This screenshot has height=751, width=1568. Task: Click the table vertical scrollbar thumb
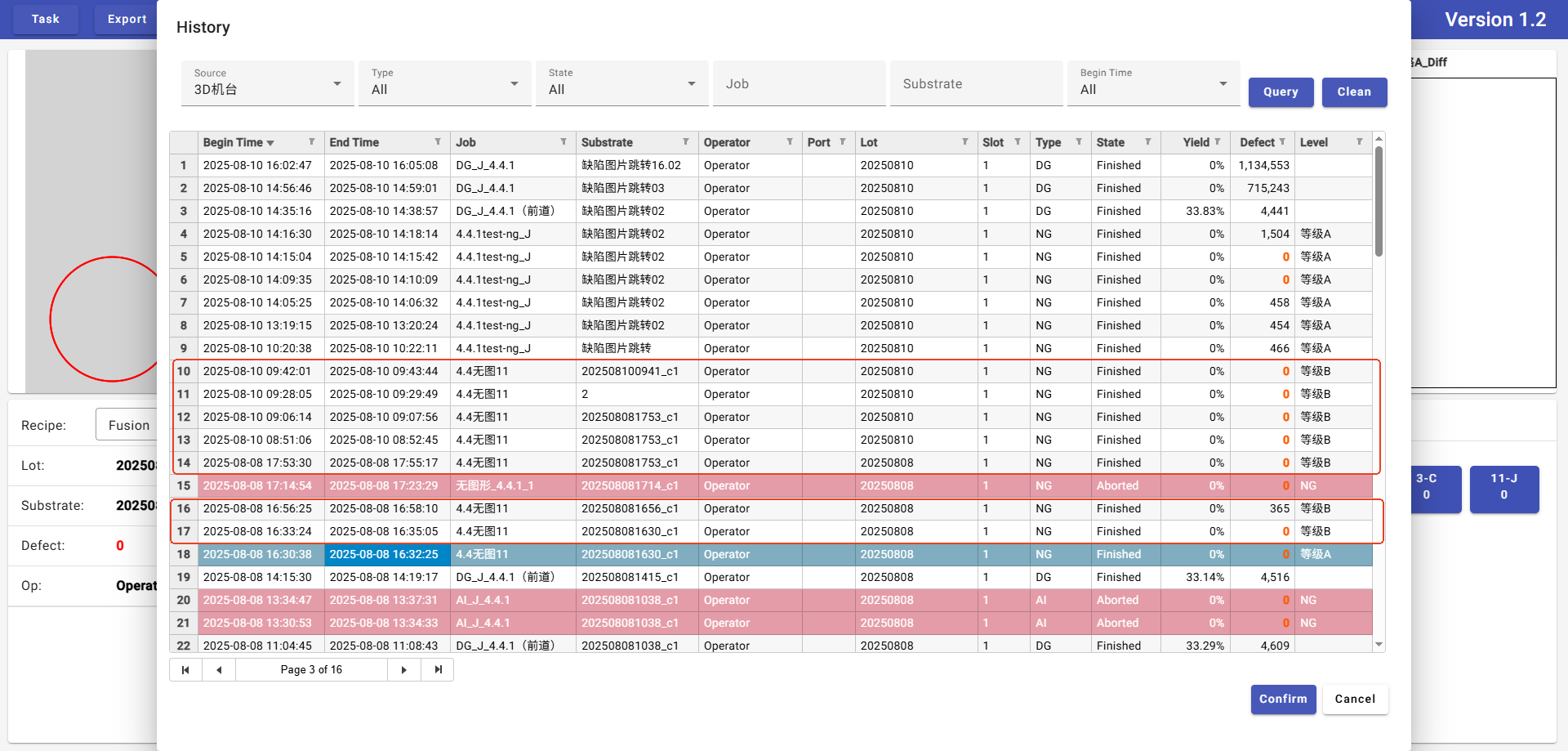point(1379,201)
